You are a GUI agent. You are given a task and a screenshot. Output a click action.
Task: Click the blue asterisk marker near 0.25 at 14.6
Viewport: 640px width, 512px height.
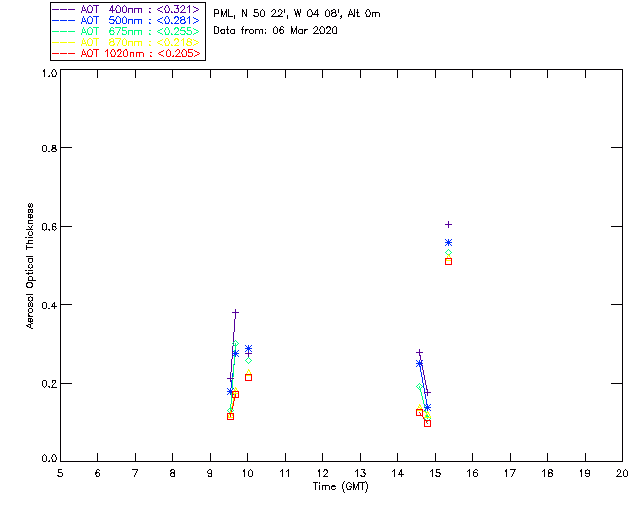pos(420,363)
